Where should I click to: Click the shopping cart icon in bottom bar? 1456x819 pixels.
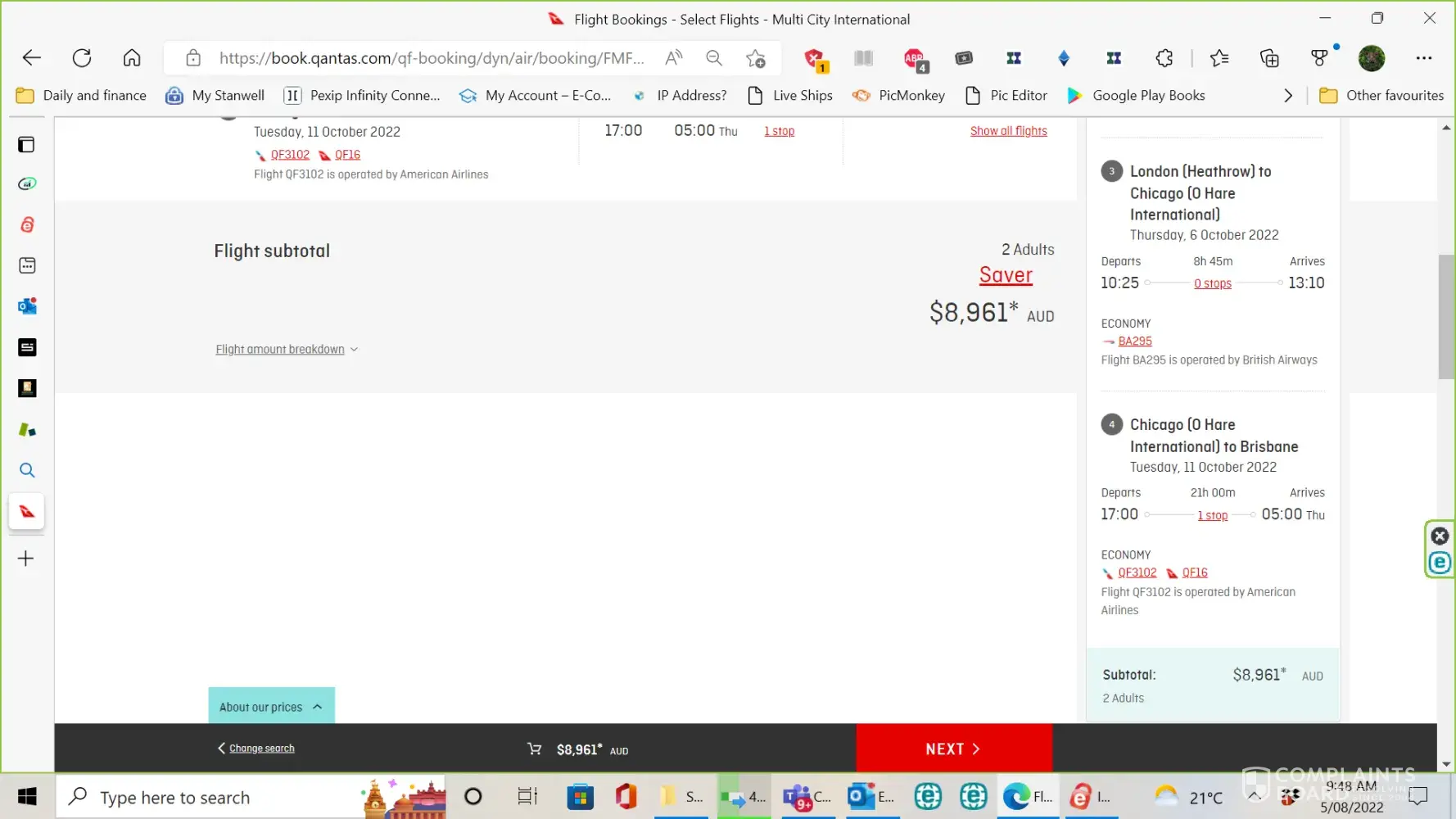(x=535, y=749)
